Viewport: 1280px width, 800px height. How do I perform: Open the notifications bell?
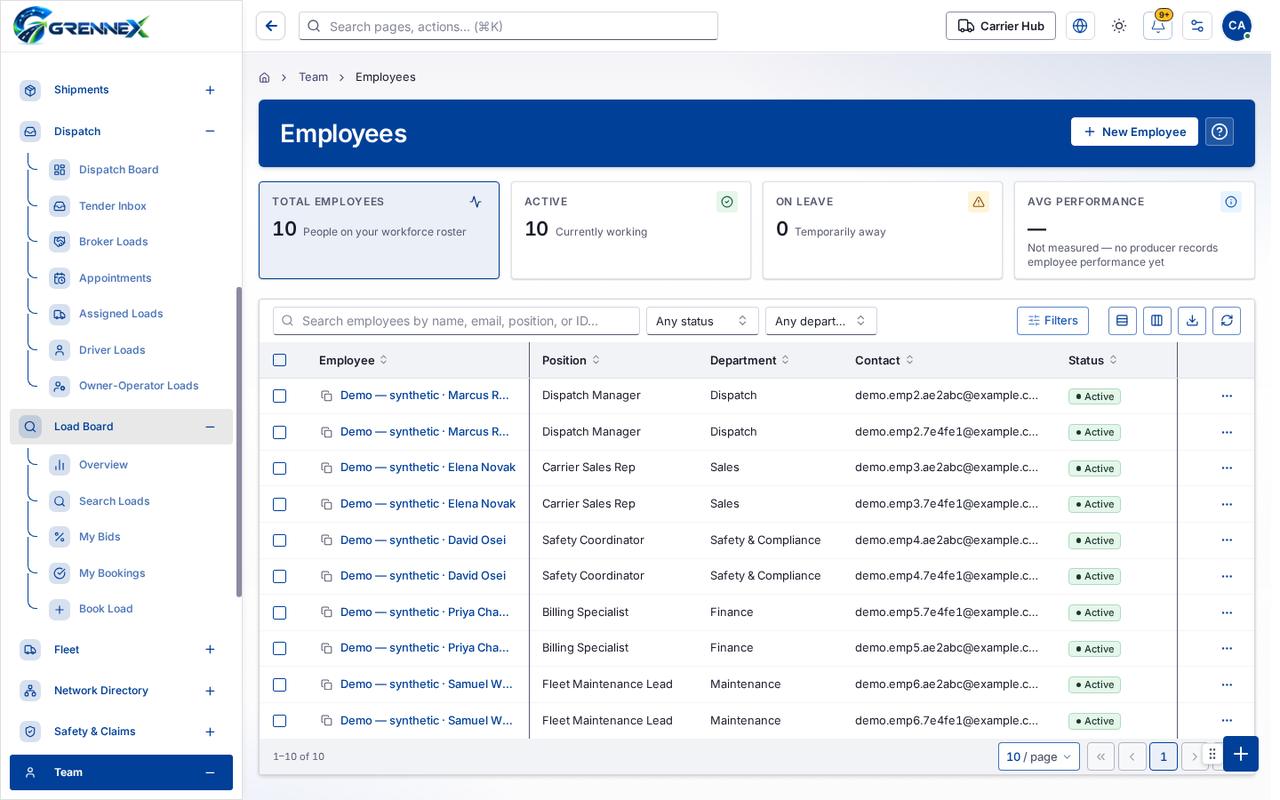(1158, 26)
